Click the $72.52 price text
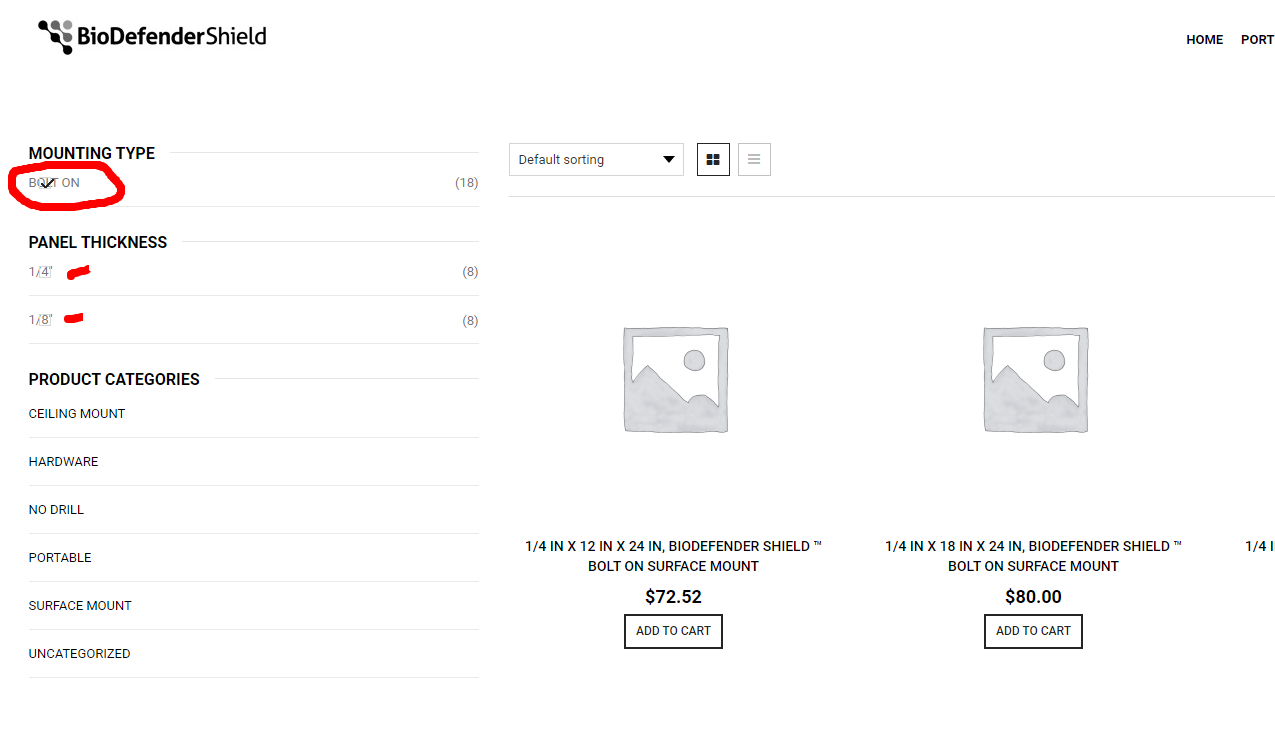The width and height of the screenshot is (1275, 756). [x=673, y=597]
